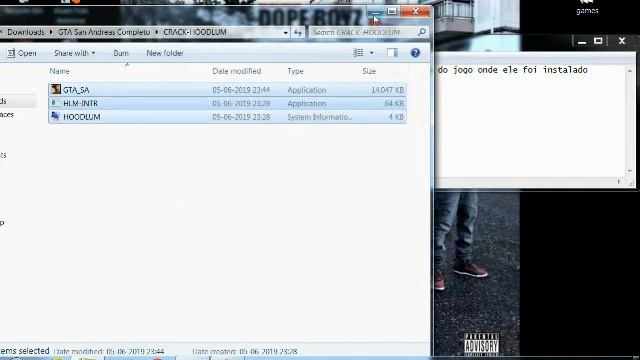The width and height of the screenshot is (640, 360).
Task: Click the HLM-INTR file name
Action: click(81, 103)
